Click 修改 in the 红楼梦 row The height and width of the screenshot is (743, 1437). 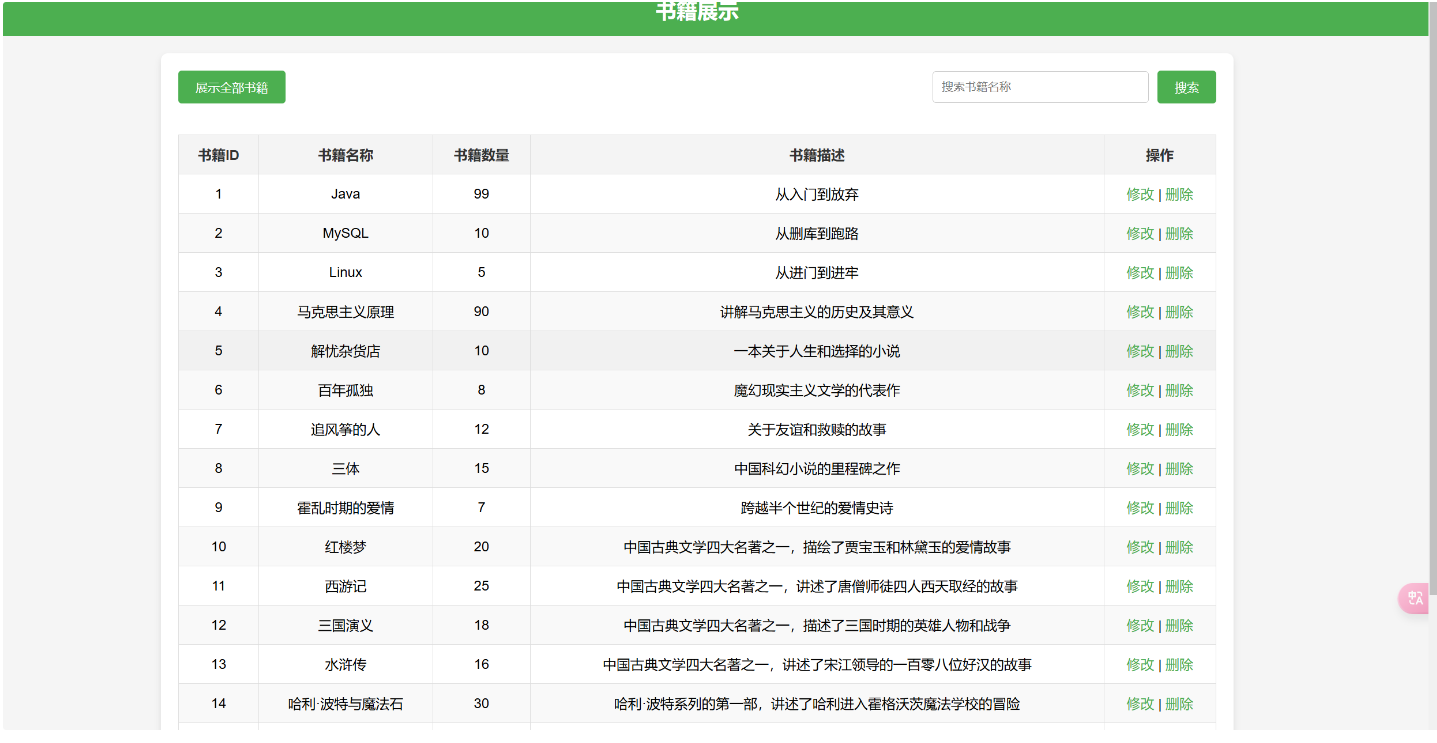pos(1140,547)
